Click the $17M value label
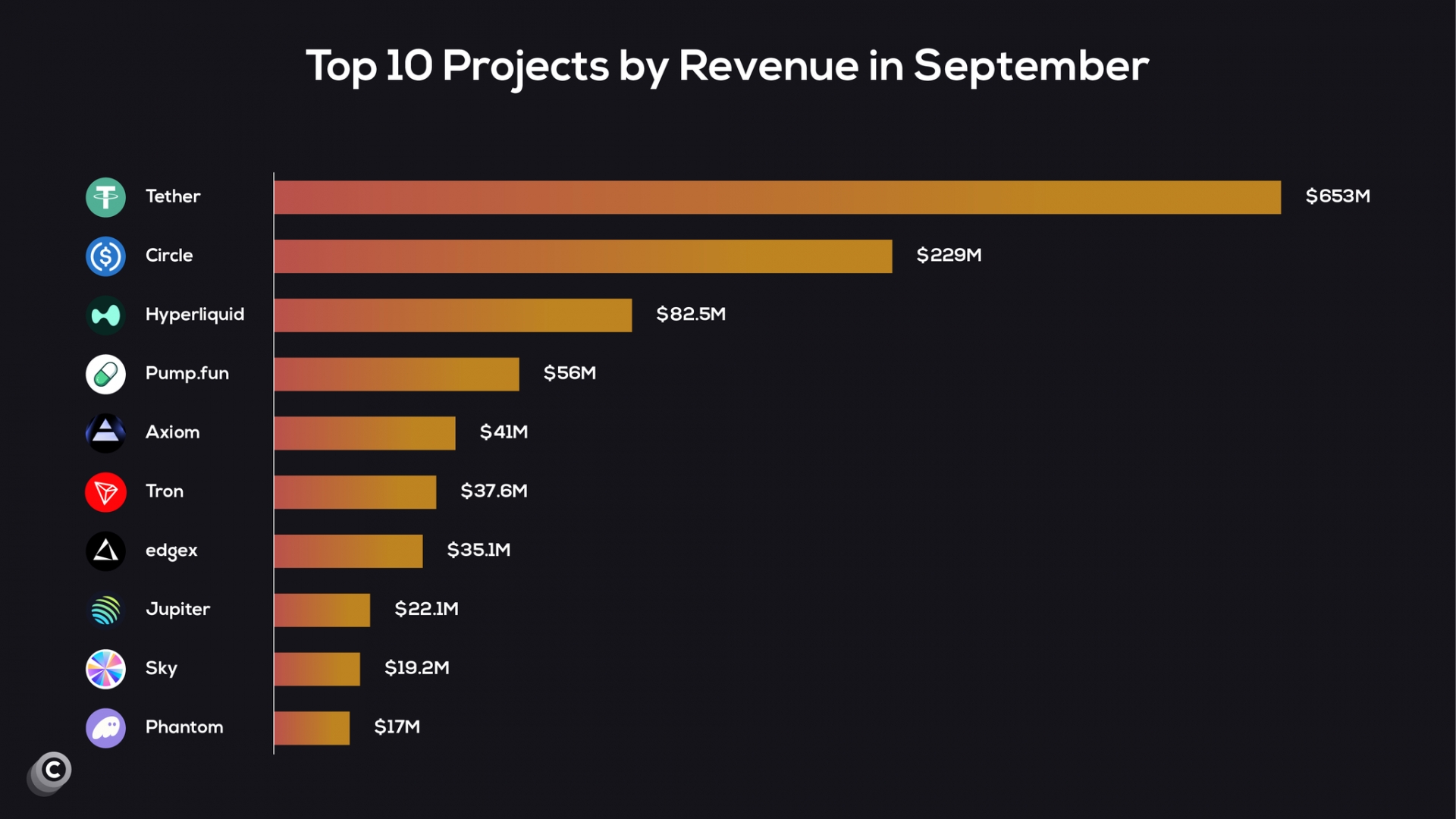 [397, 726]
